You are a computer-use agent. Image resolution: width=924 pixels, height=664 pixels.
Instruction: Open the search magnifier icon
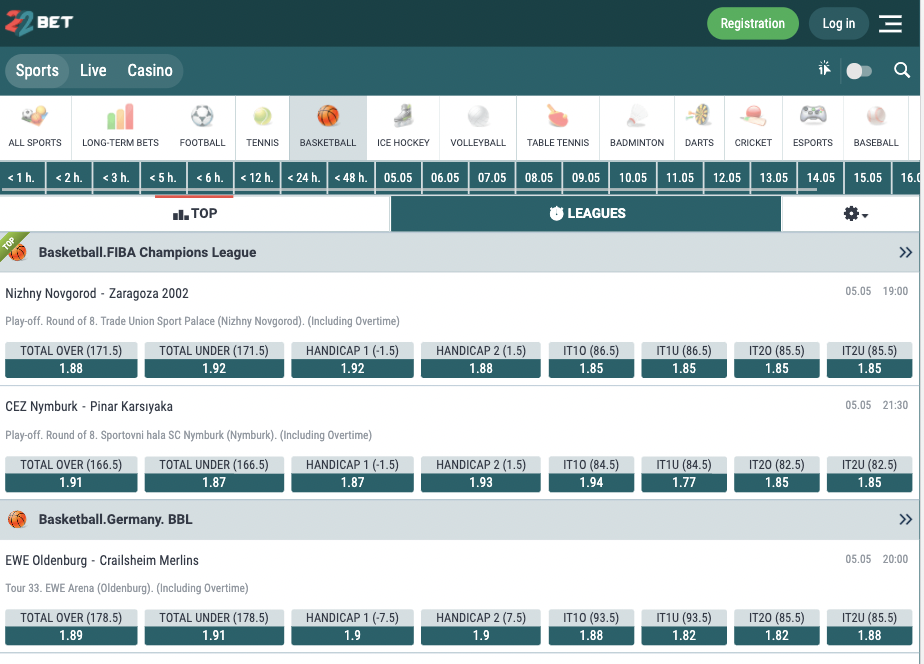click(x=902, y=70)
